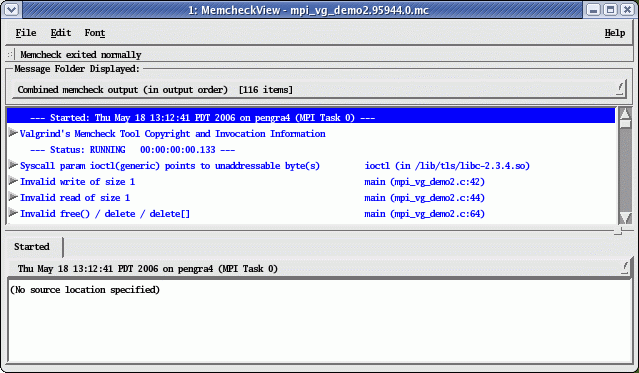The image size is (639, 373).
Task: Click Valgrind's Memcheck Tool Copyright text
Action: (173, 134)
